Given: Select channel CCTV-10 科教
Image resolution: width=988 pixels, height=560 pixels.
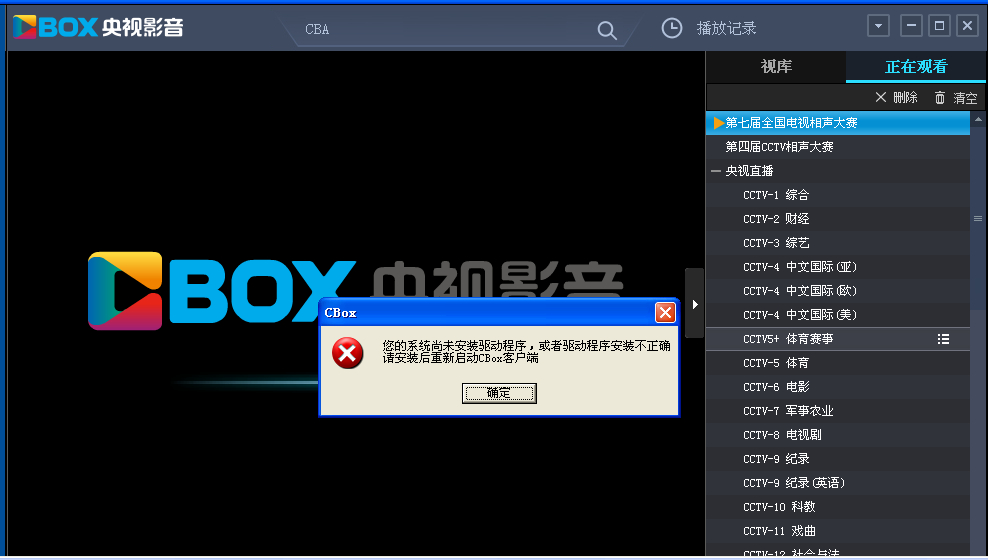Looking at the screenshot, I should click(838, 506).
